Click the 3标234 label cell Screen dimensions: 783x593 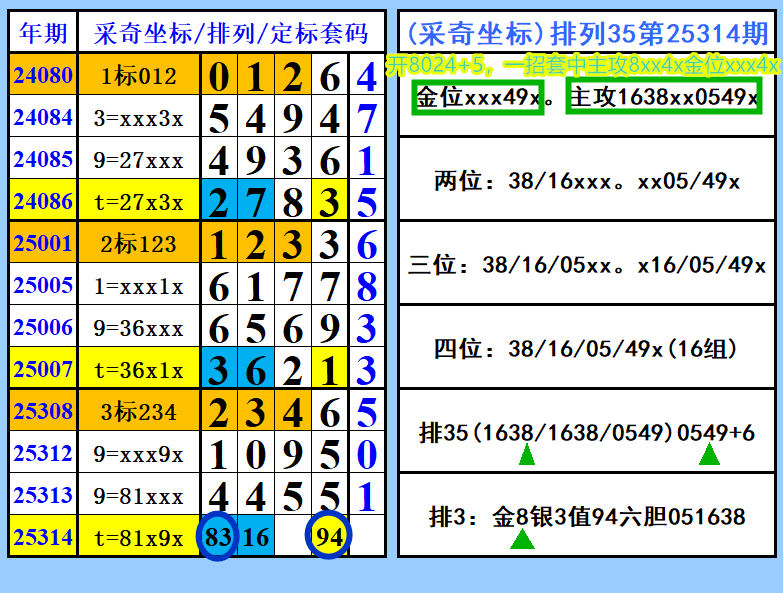[x=139, y=411]
